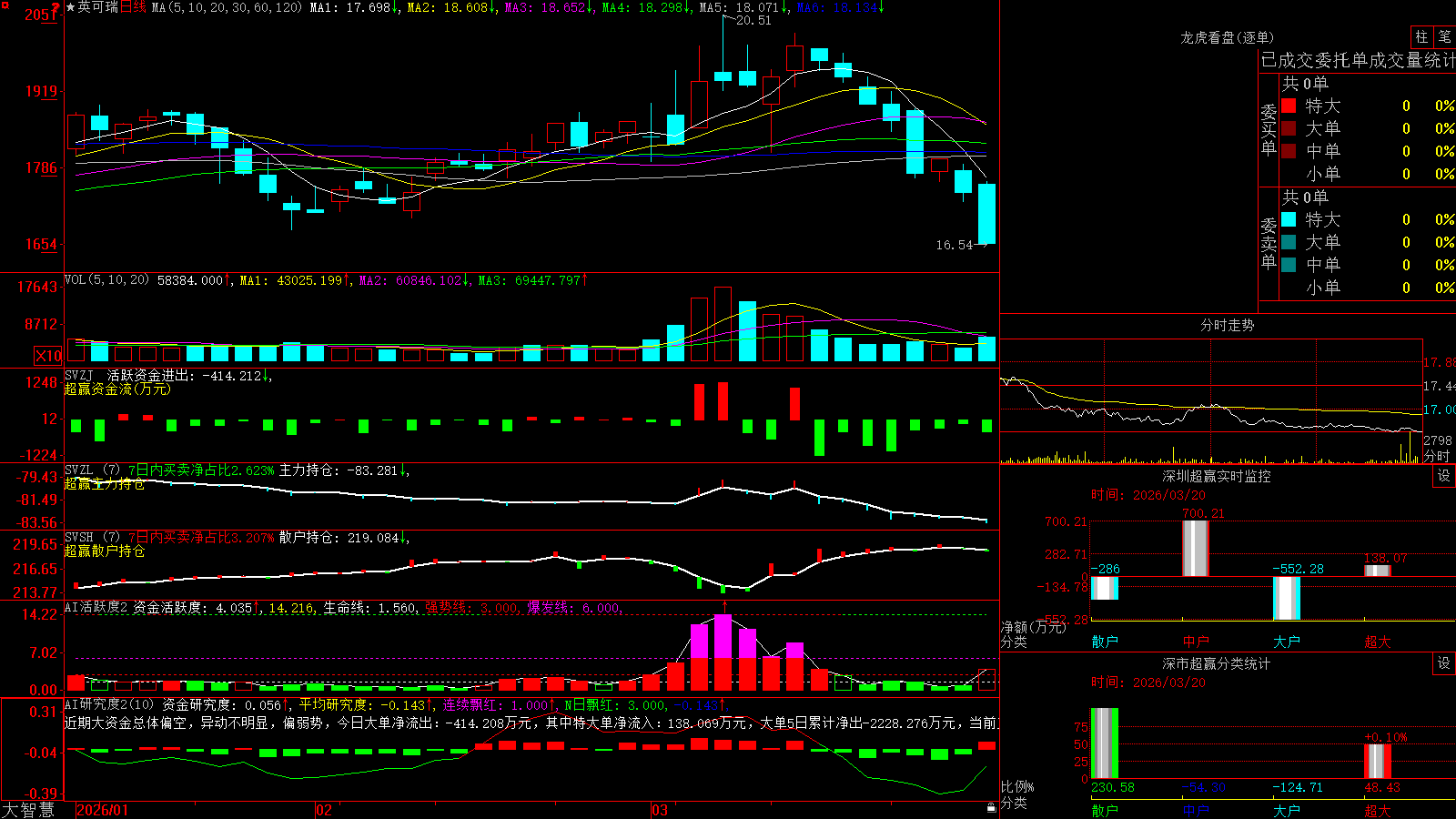The height and width of the screenshot is (819, 1456).
Task: Open 设 settings for 深市超赢分类统计
Action: (1444, 663)
